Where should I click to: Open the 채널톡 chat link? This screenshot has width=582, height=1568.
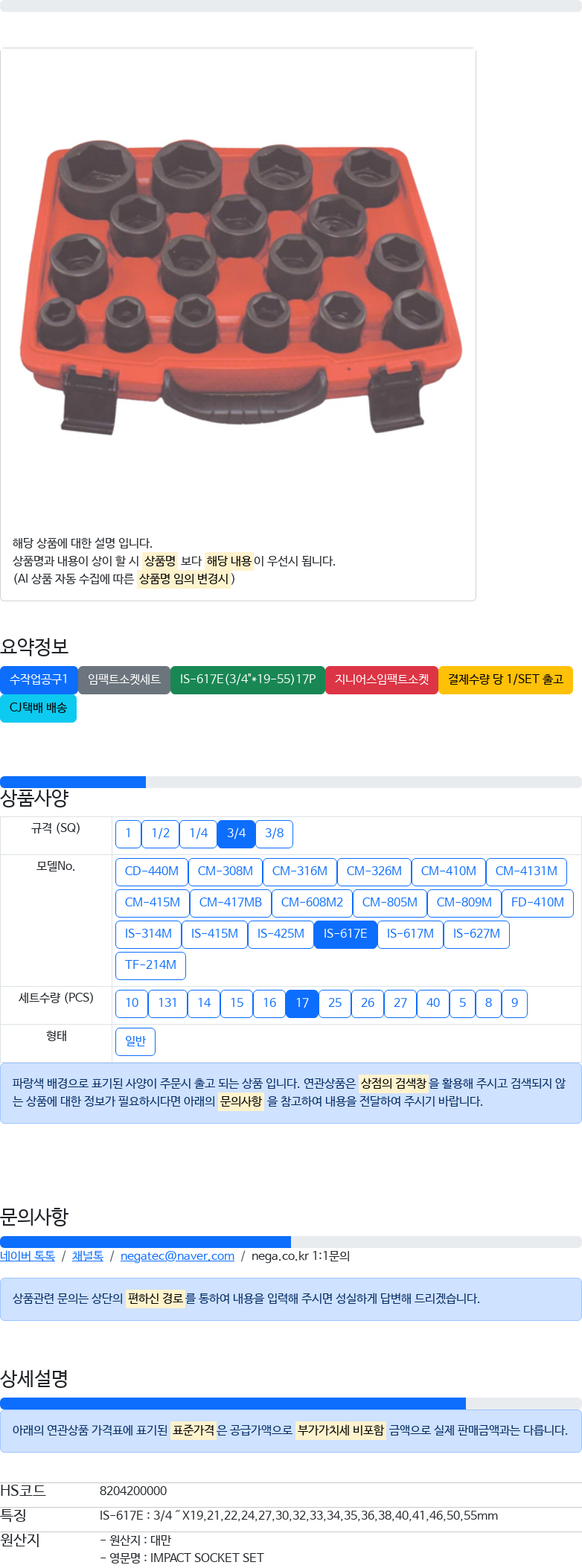pyautogui.click(x=88, y=1256)
